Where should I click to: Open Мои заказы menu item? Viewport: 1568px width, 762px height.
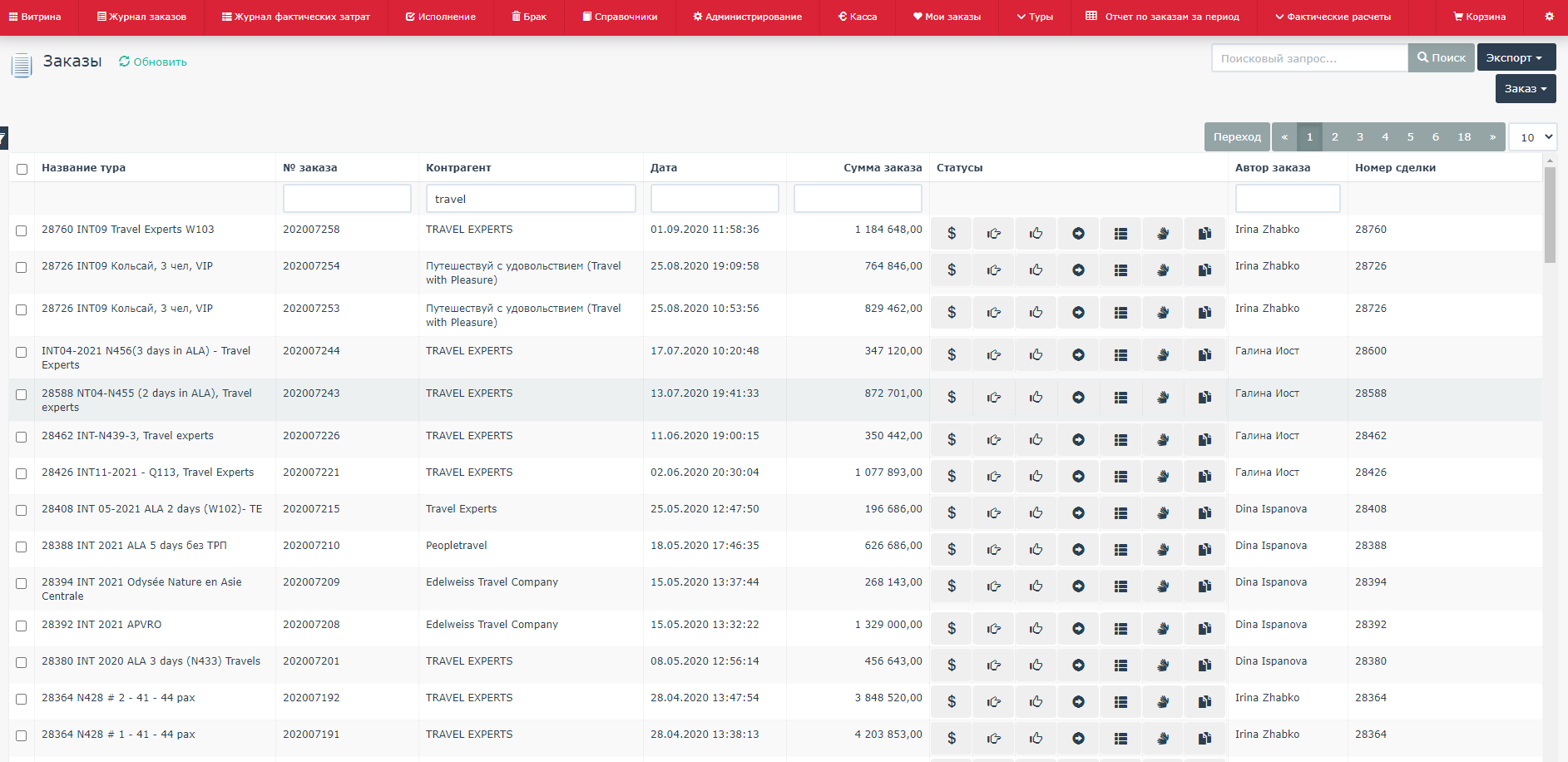tap(947, 17)
